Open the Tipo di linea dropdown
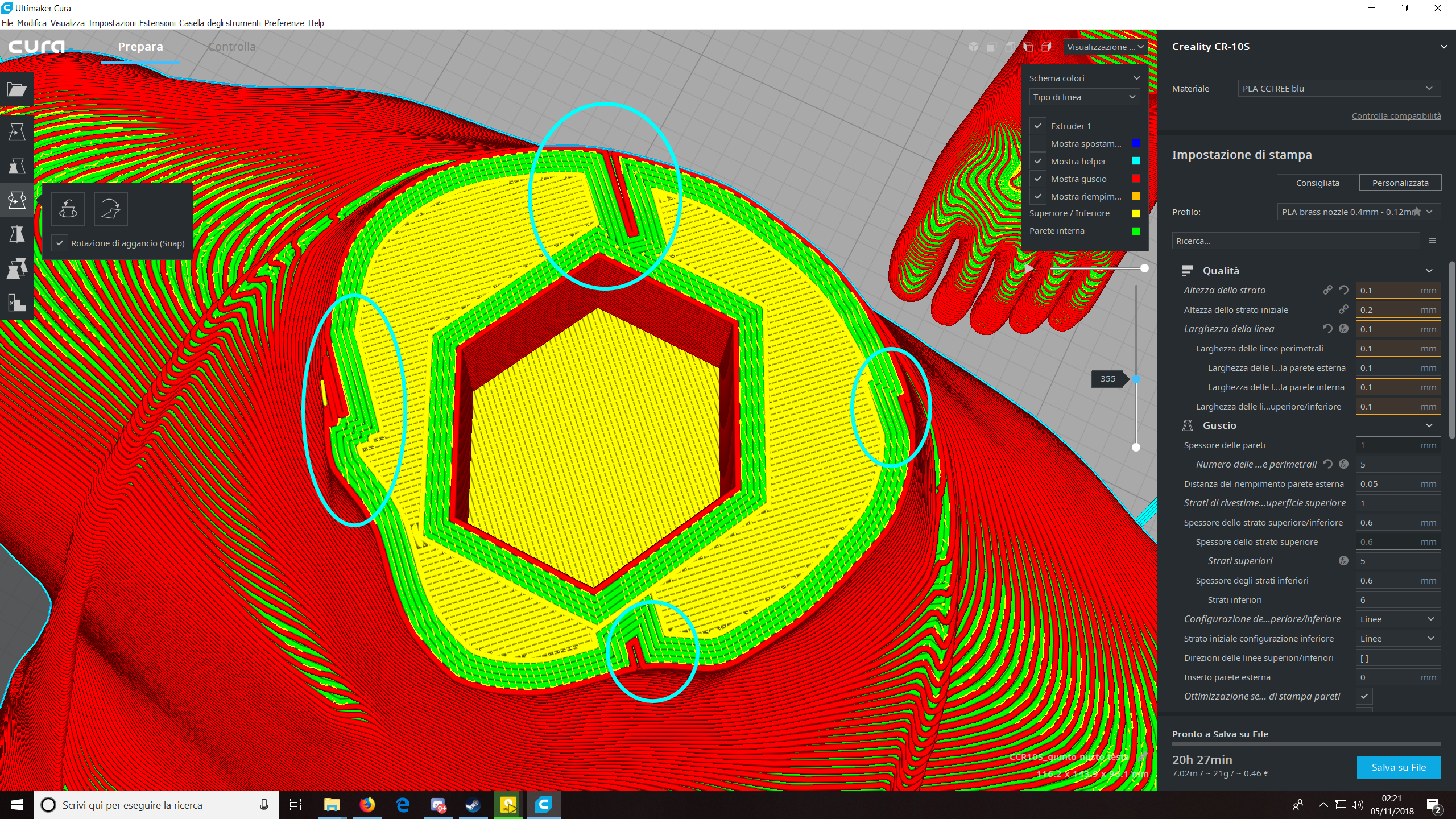This screenshot has height=819, width=1456. pos(1083,97)
